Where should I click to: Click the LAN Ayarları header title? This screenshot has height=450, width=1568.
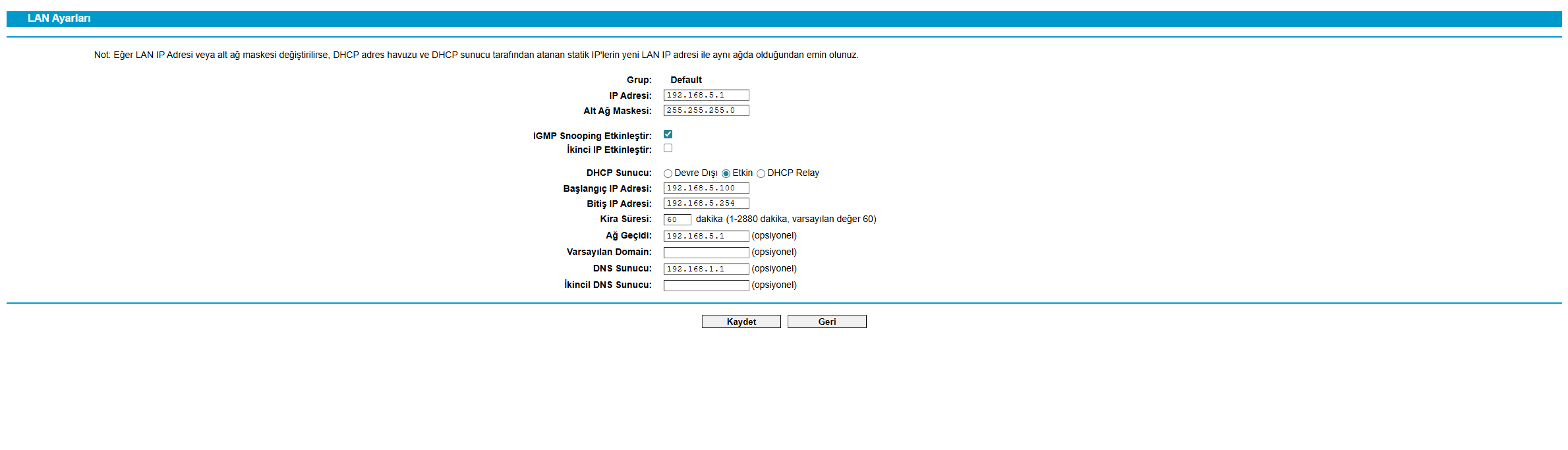[x=59, y=18]
